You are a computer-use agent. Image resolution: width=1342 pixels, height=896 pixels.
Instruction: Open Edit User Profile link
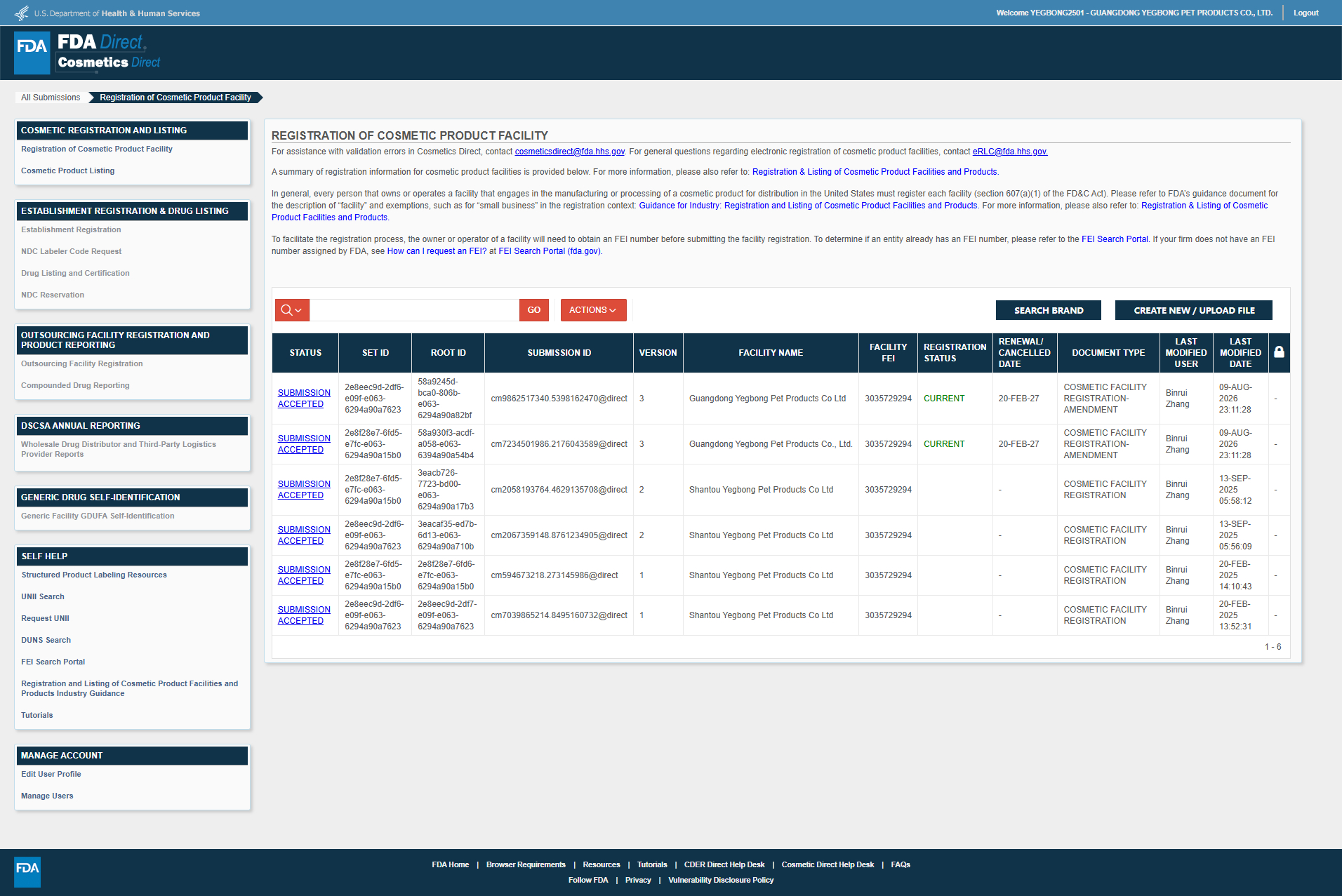(x=51, y=774)
